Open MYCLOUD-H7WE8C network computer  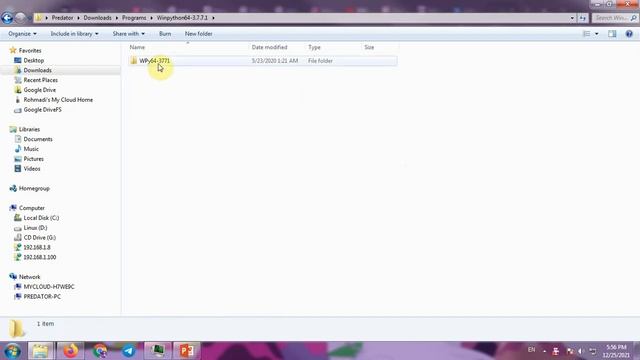[x=49, y=287]
